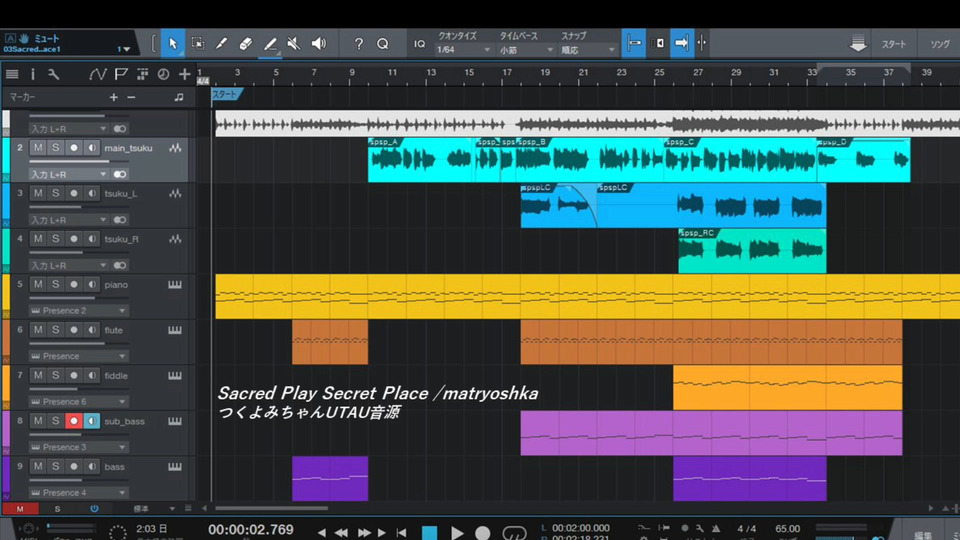Disarm record on the sub_bass track
Image resolution: width=960 pixels, height=540 pixels.
(73, 421)
